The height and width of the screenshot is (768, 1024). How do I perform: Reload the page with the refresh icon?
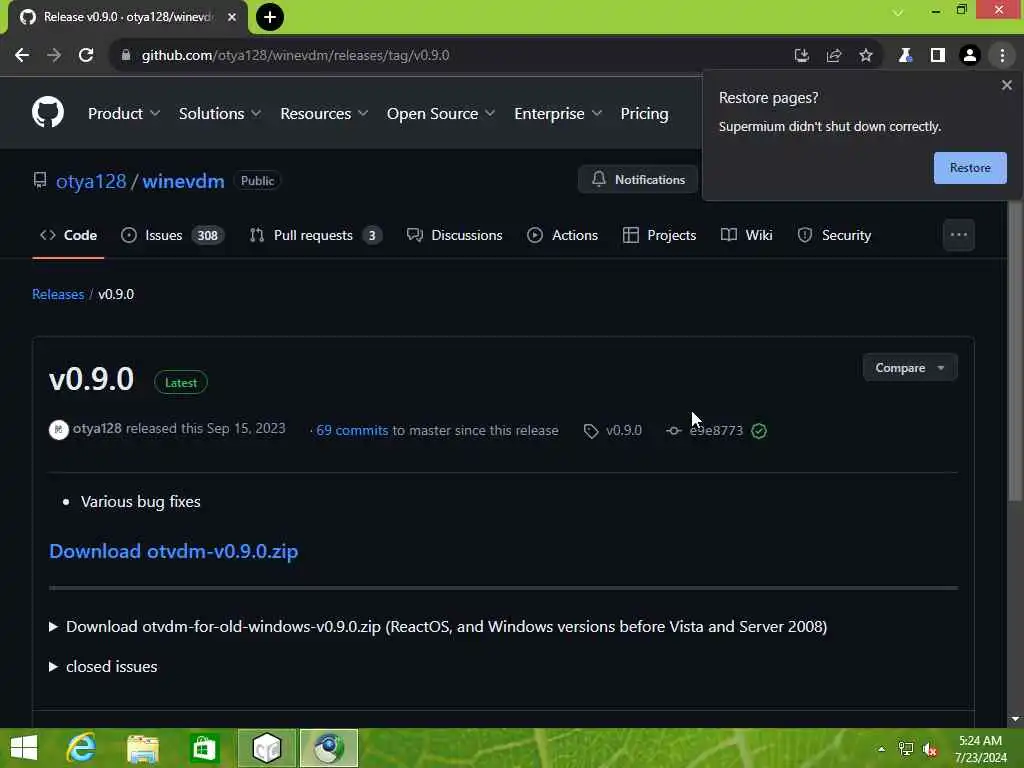[x=86, y=56]
